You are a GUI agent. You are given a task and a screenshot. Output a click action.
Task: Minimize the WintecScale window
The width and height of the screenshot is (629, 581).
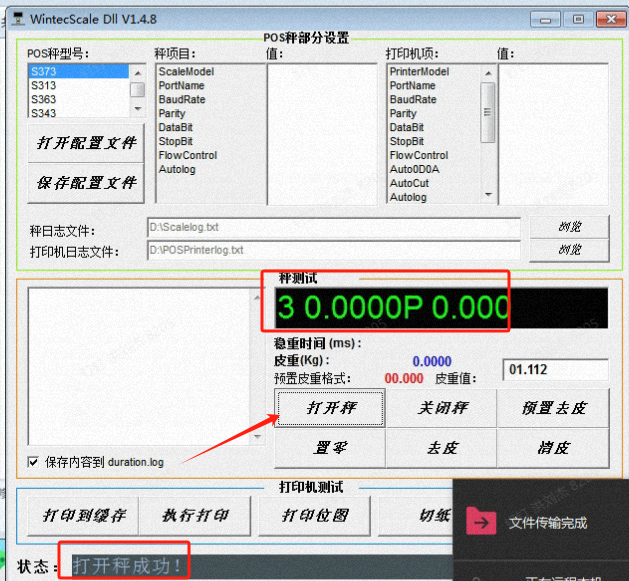[x=545, y=19]
